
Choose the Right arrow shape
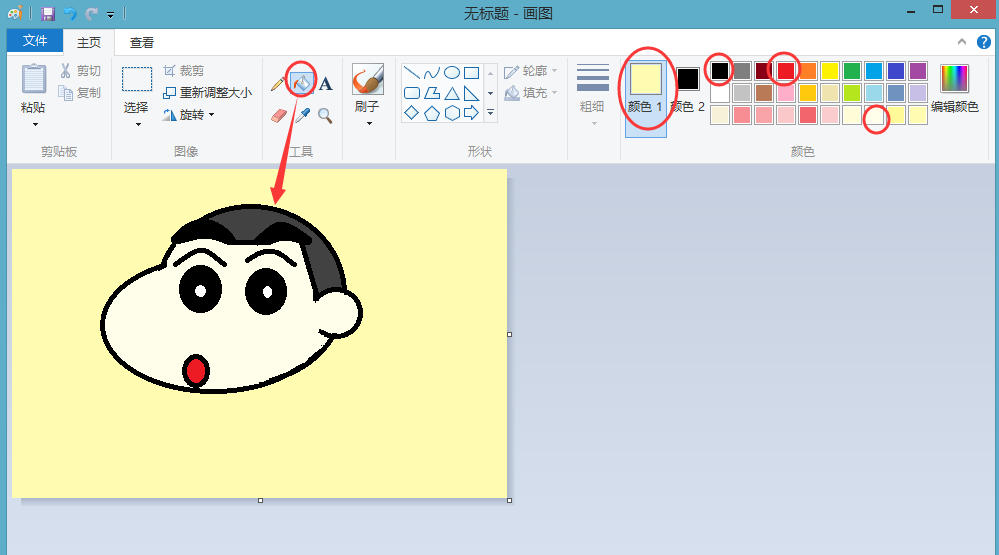pyautogui.click(x=471, y=113)
